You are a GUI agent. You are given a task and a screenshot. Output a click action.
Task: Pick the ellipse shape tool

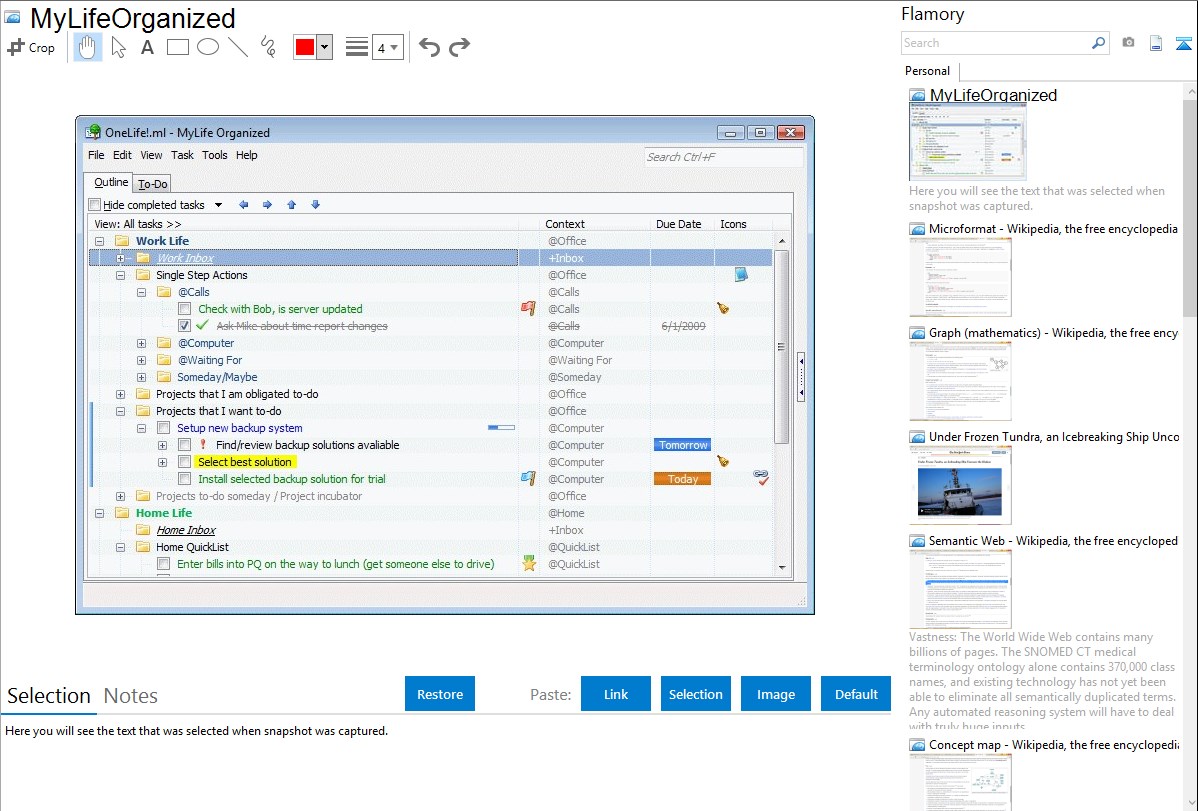click(207, 47)
